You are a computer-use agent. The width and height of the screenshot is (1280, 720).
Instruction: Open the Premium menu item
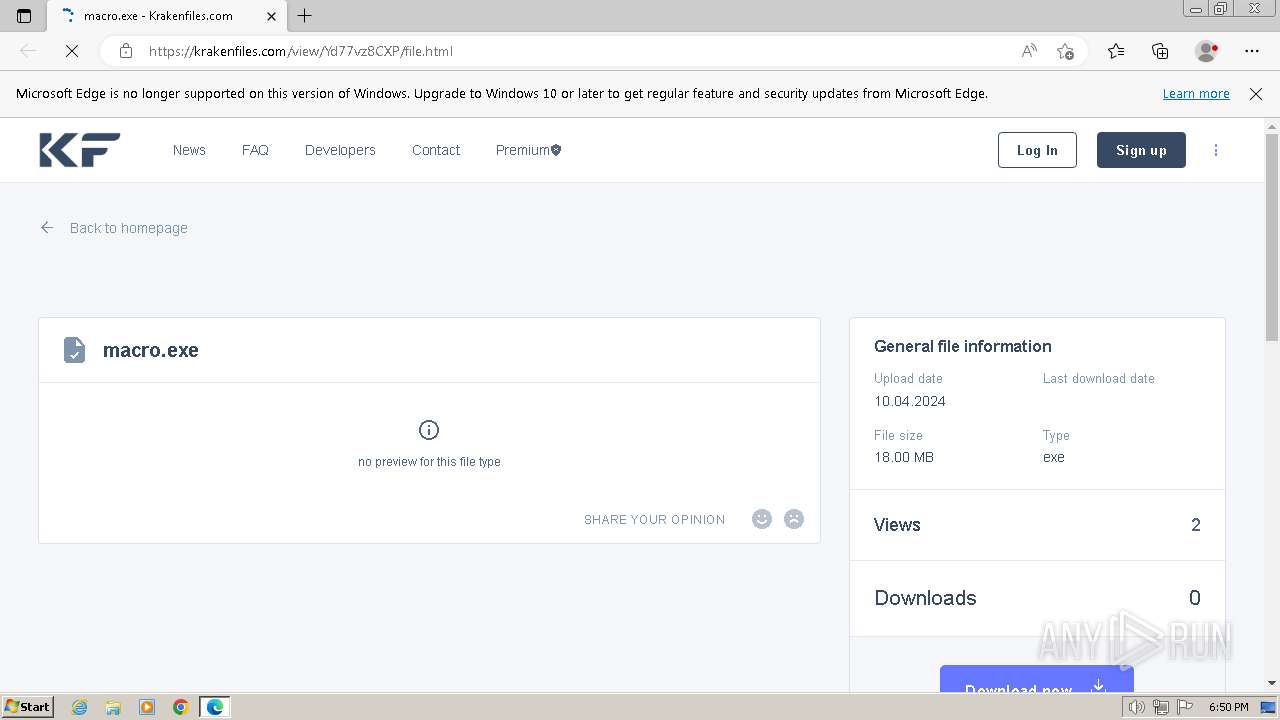(528, 150)
